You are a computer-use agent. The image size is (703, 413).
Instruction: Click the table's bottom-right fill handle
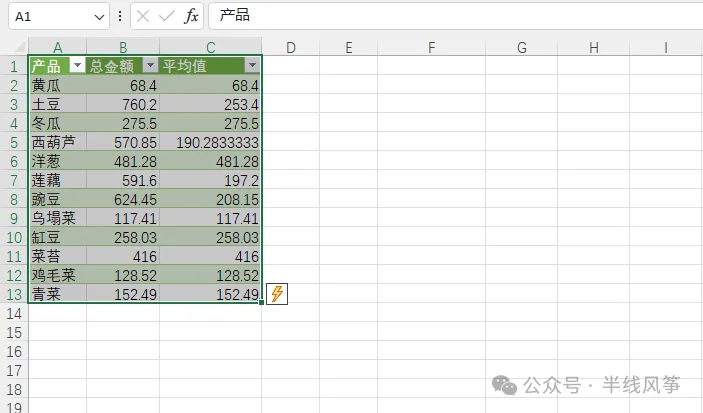[261, 303]
